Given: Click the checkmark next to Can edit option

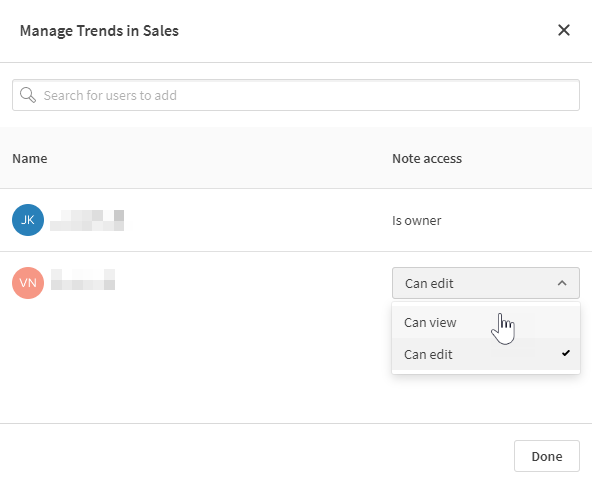Looking at the screenshot, I should (566, 353).
